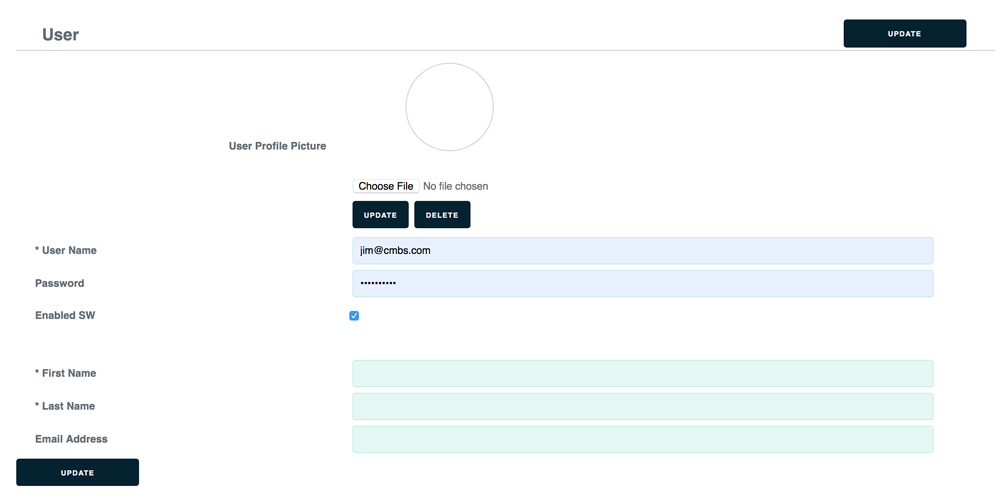Focus the User Name field containing jim@cmbs.com
Viewport: 1000px width, 501px height.
coord(642,251)
